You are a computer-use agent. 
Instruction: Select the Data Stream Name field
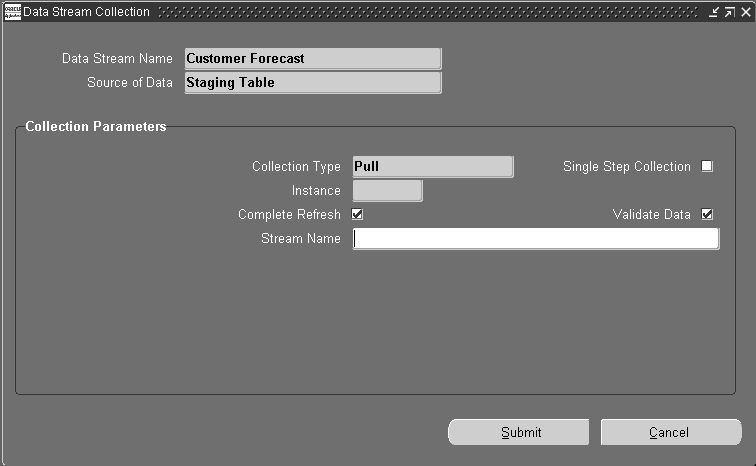(313, 59)
